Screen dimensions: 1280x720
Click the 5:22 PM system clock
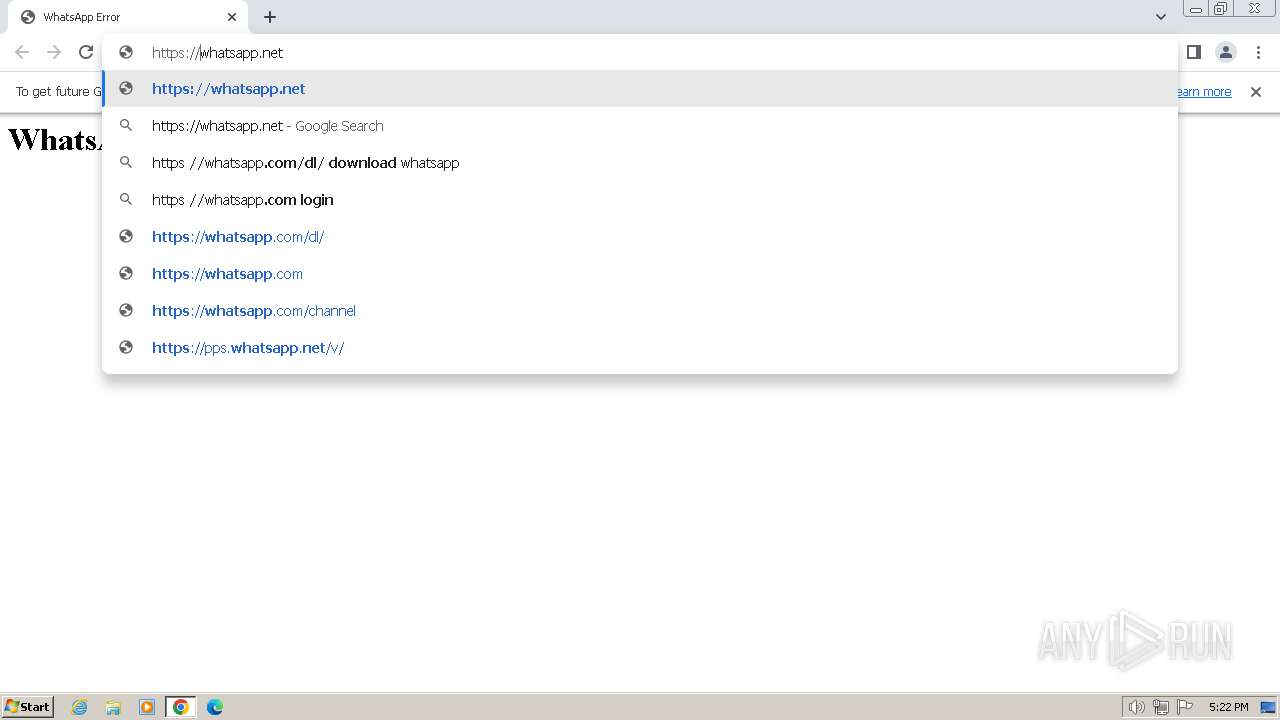click(1228, 707)
